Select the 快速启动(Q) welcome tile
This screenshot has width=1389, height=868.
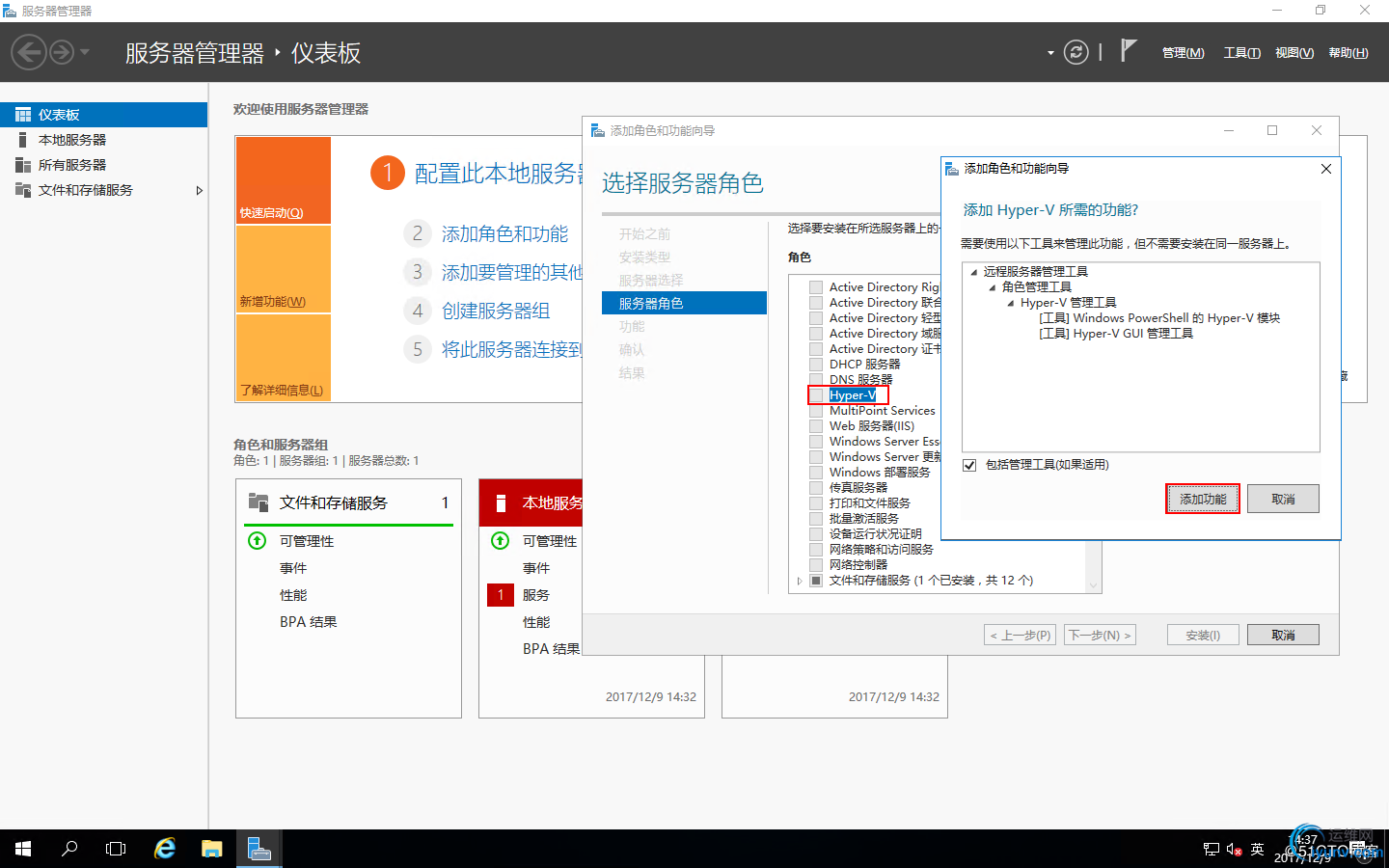[284, 180]
